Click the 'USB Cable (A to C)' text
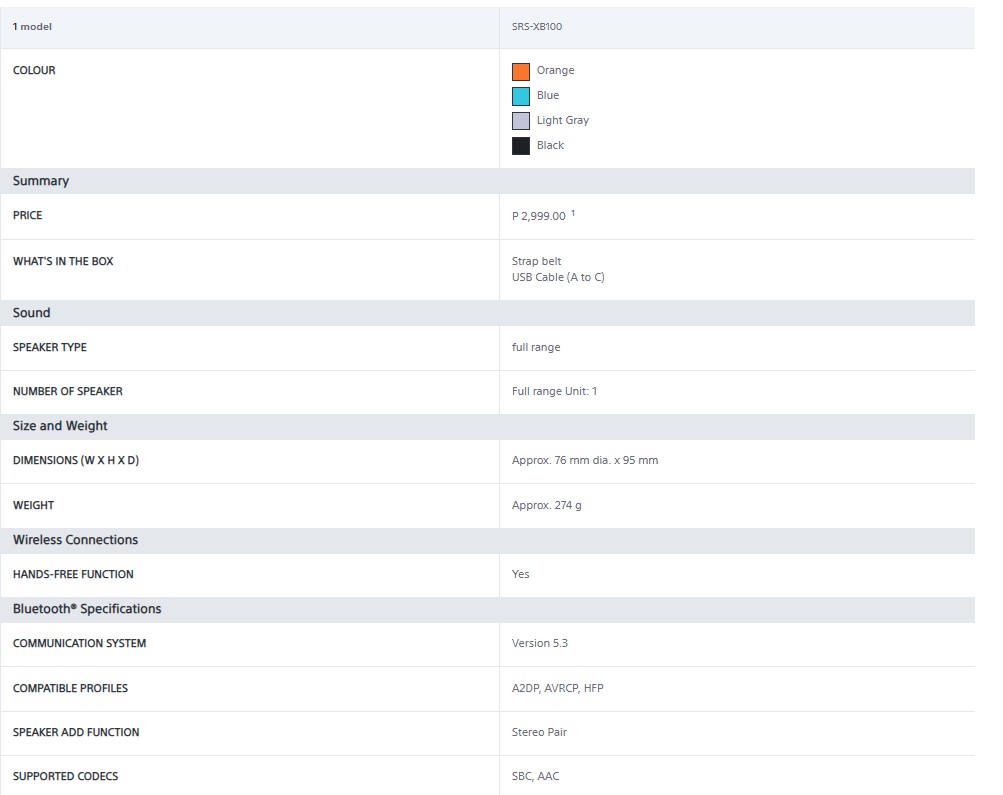 click(558, 277)
